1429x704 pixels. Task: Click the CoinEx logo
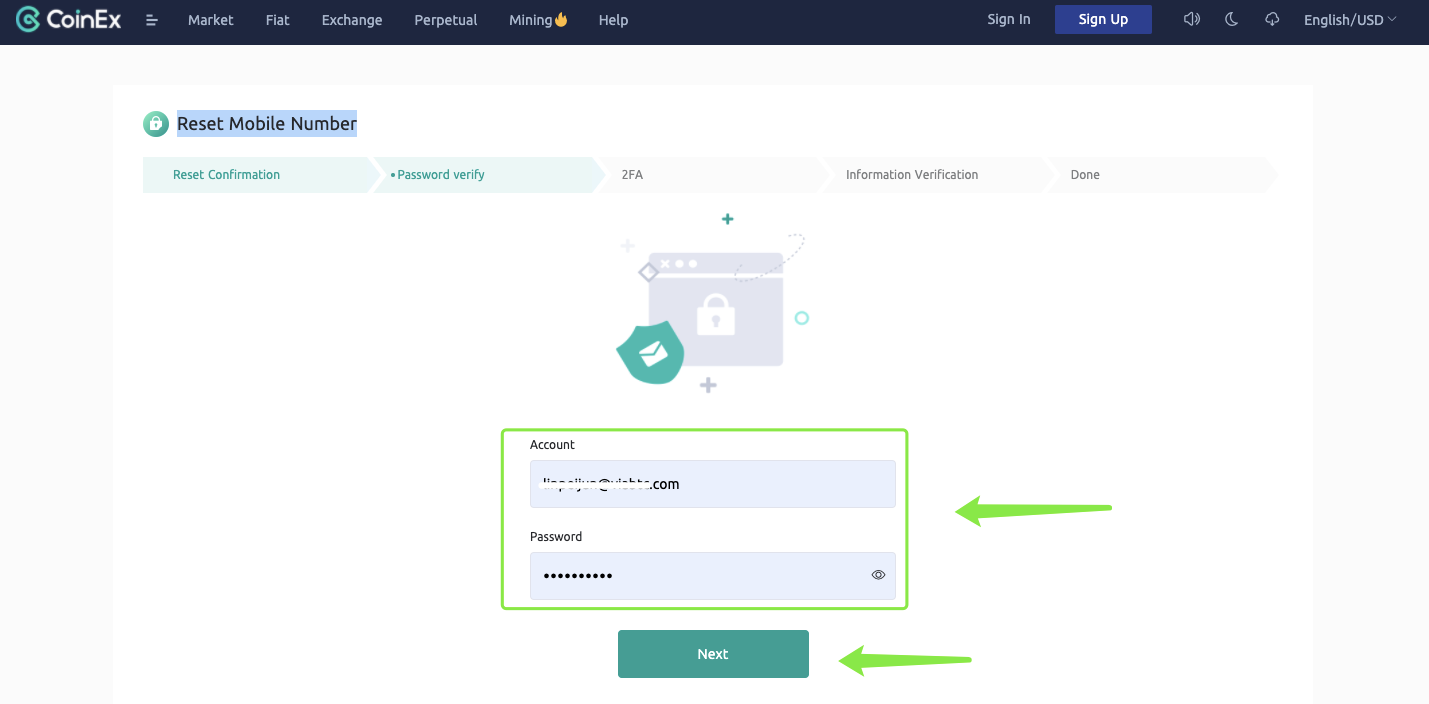67,18
